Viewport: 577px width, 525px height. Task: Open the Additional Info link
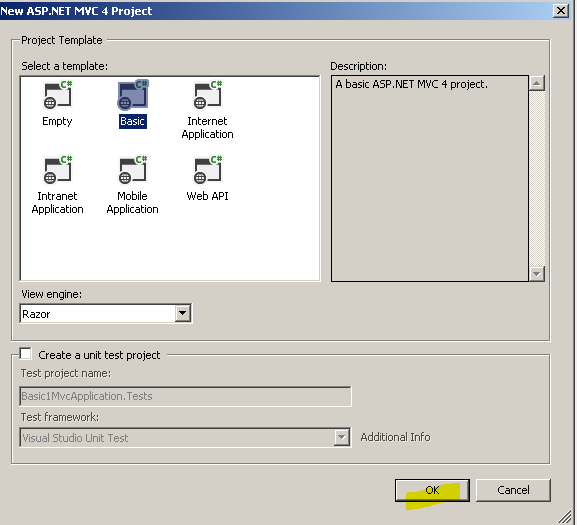(395, 437)
